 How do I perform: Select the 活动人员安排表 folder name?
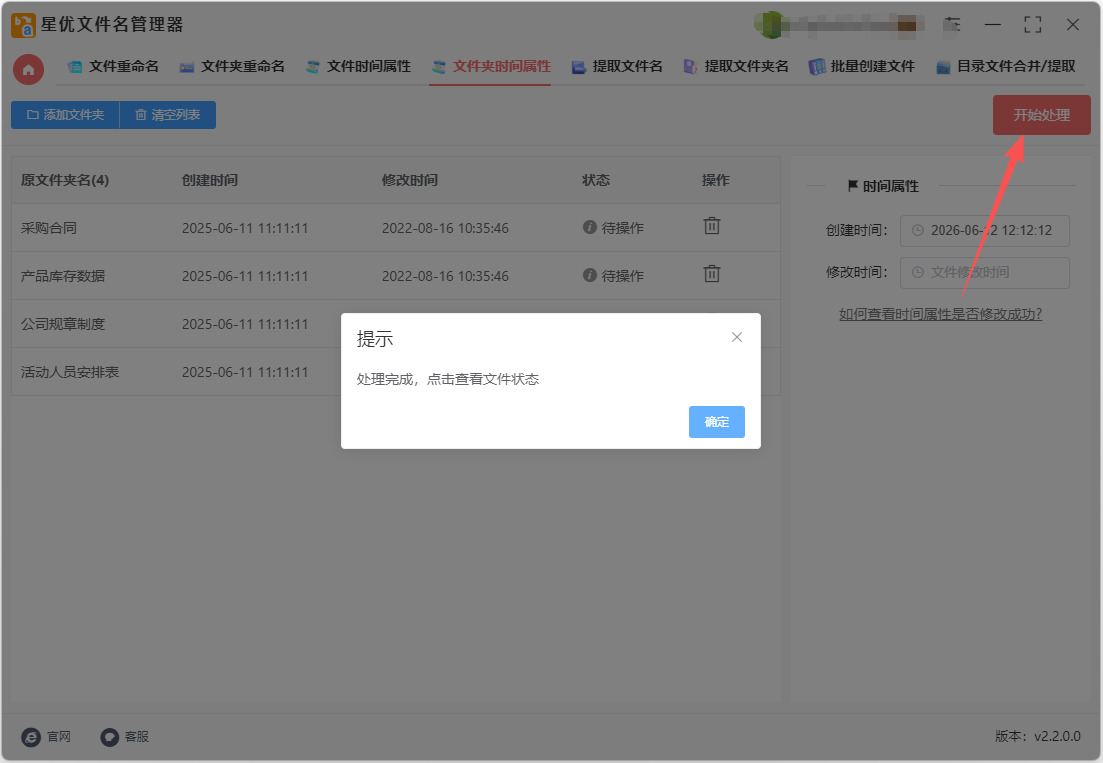click(x=70, y=371)
